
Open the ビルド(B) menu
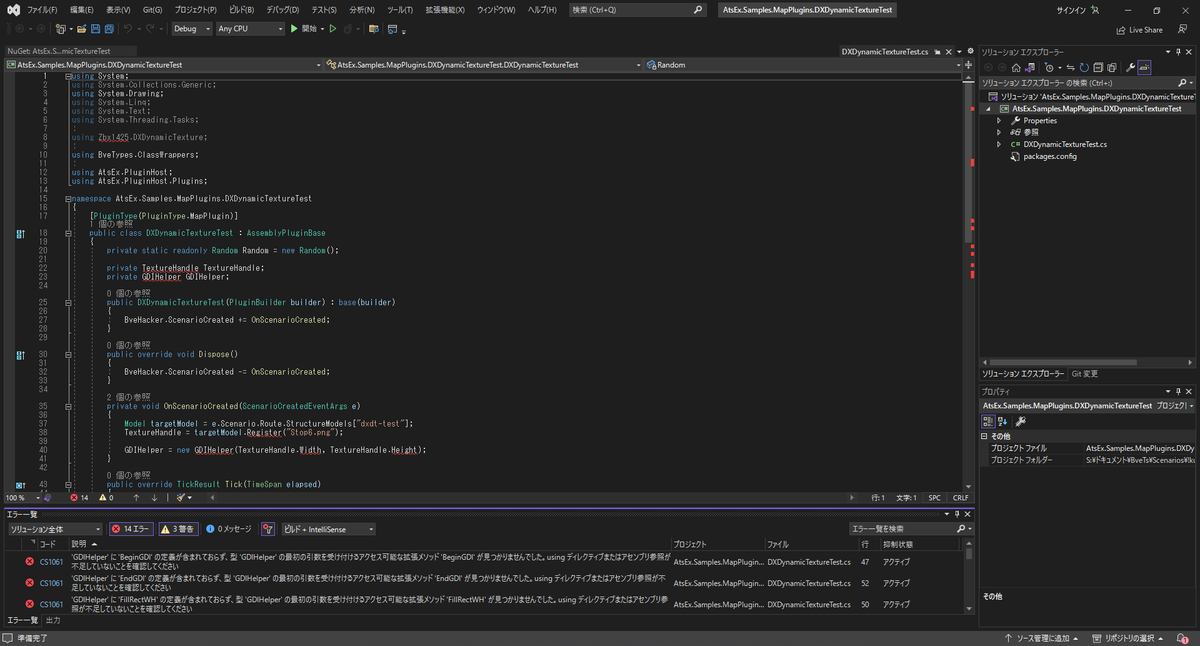[241, 9]
